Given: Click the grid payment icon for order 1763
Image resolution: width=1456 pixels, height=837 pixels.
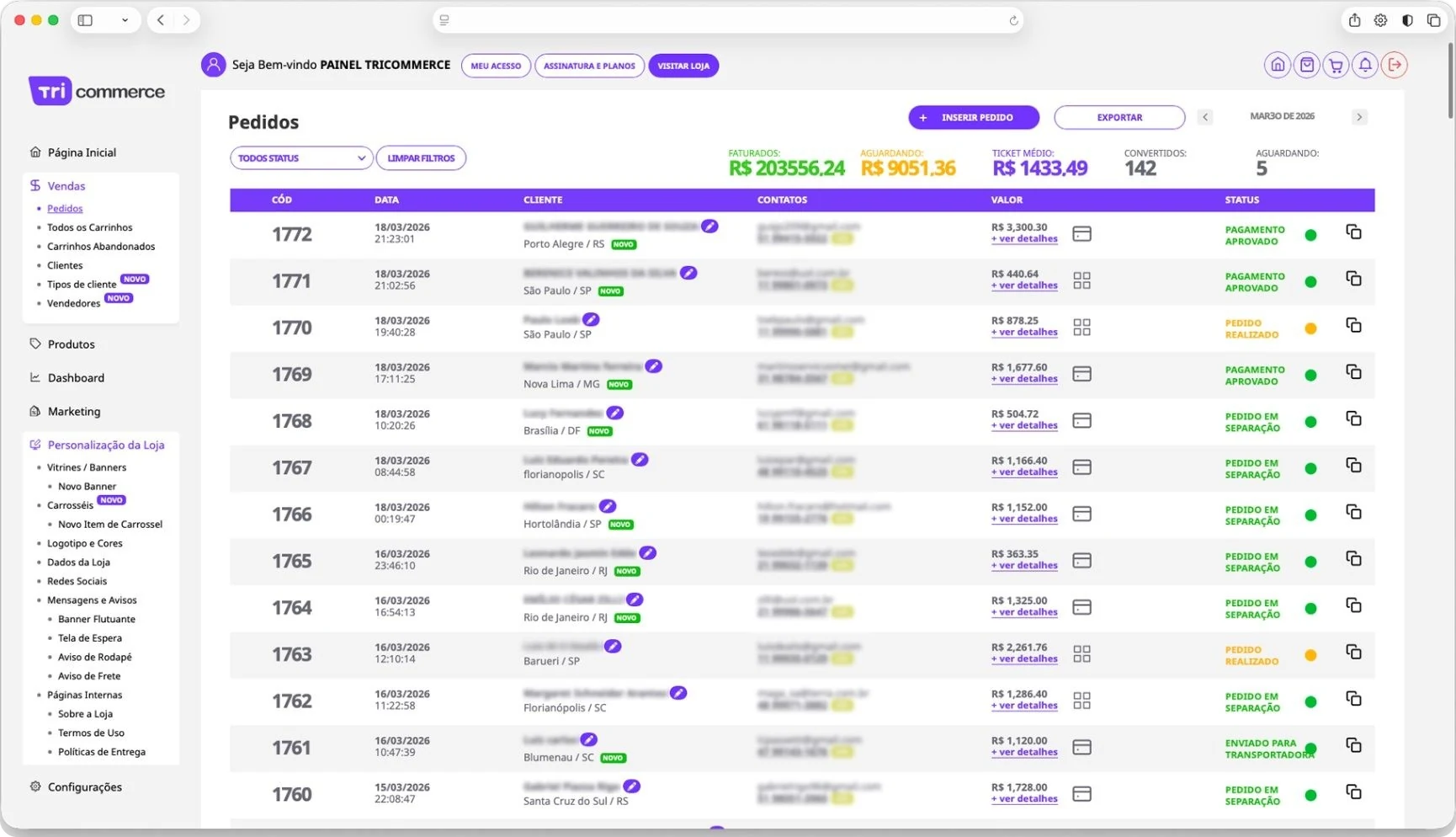Looking at the screenshot, I should 1082,653.
